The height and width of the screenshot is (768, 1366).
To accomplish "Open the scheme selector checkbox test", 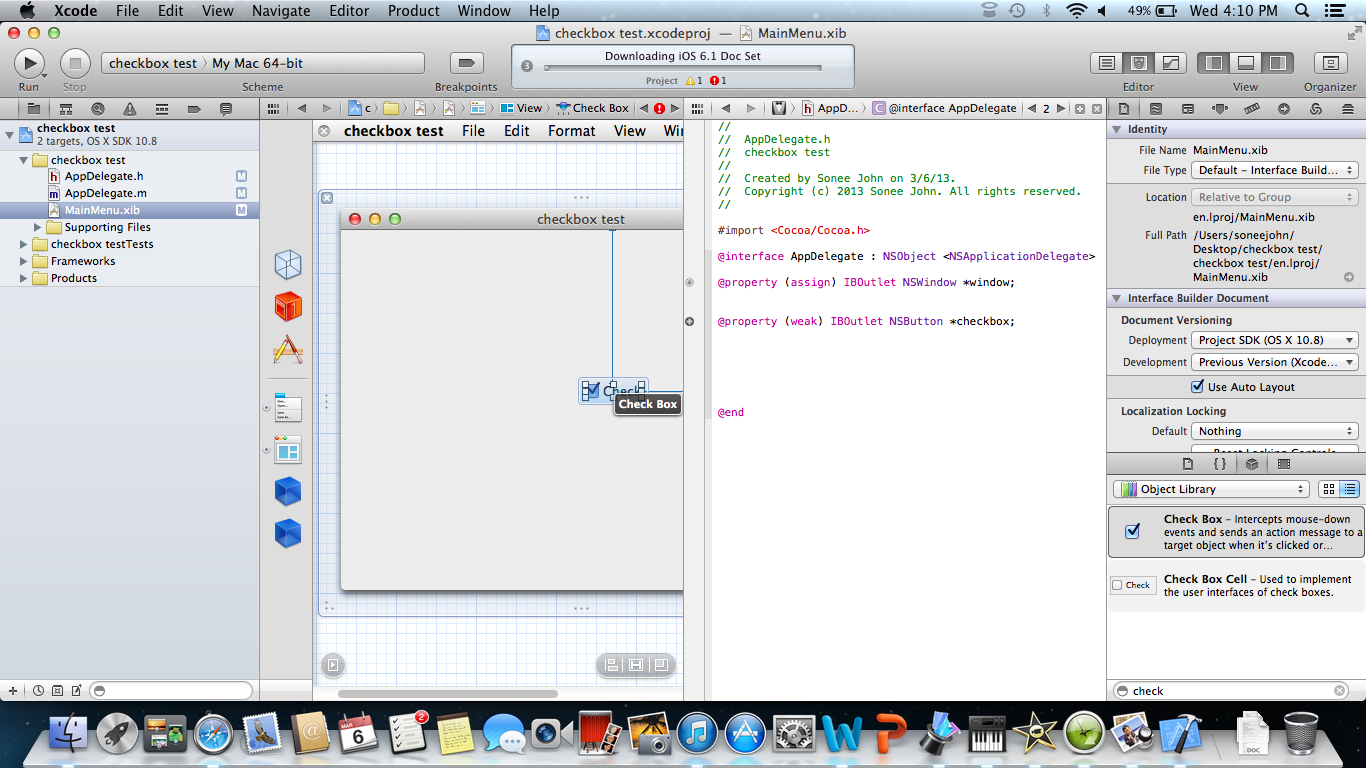I will (x=153, y=63).
